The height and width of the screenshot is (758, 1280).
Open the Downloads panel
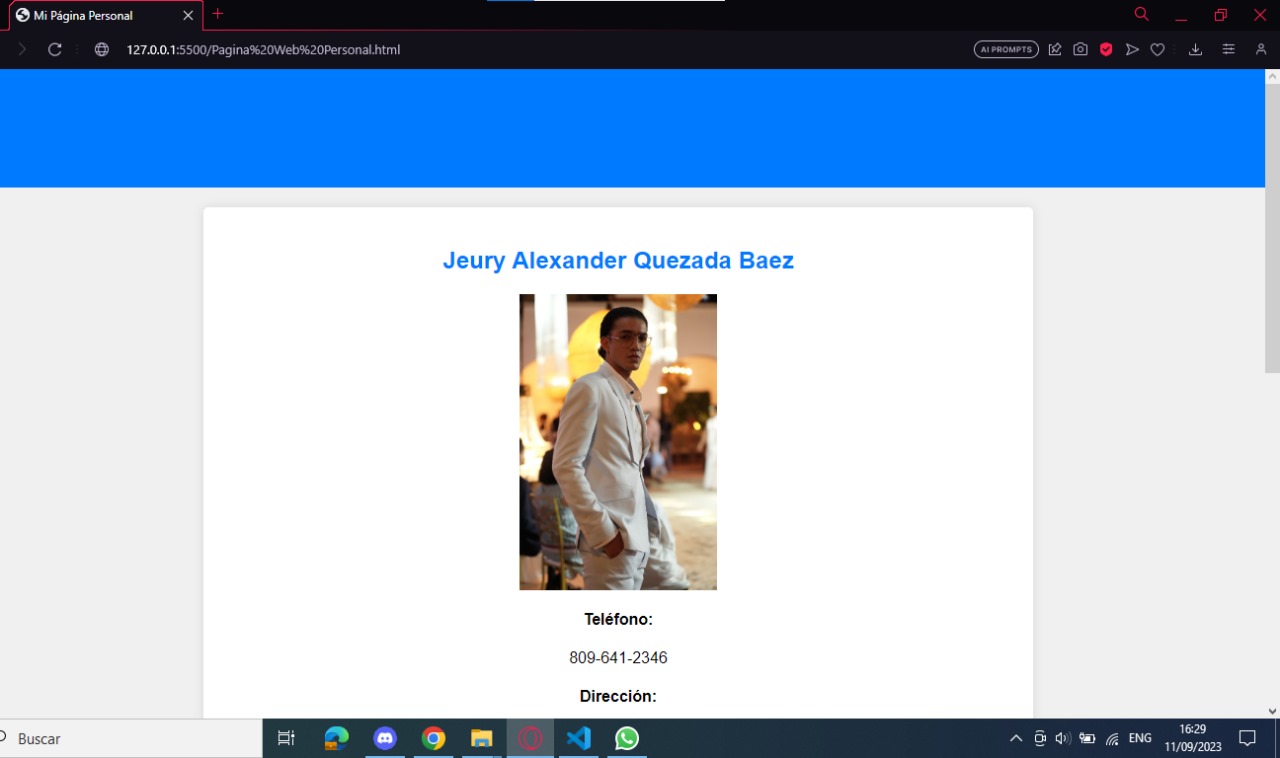point(1195,49)
